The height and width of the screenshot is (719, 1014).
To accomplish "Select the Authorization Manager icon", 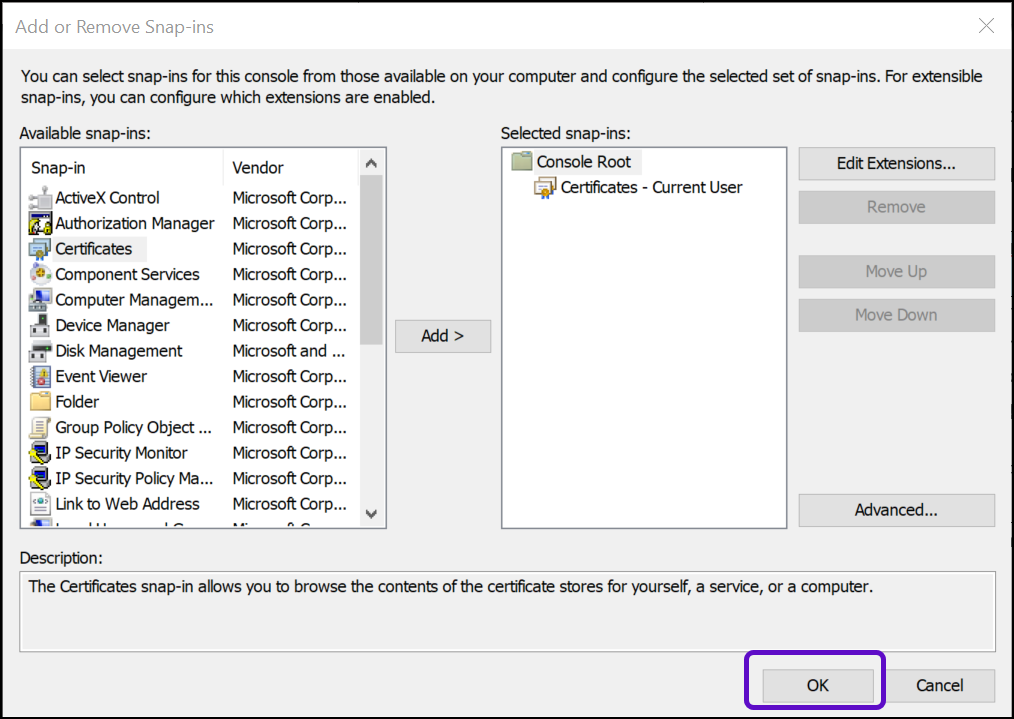I will (x=40, y=224).
